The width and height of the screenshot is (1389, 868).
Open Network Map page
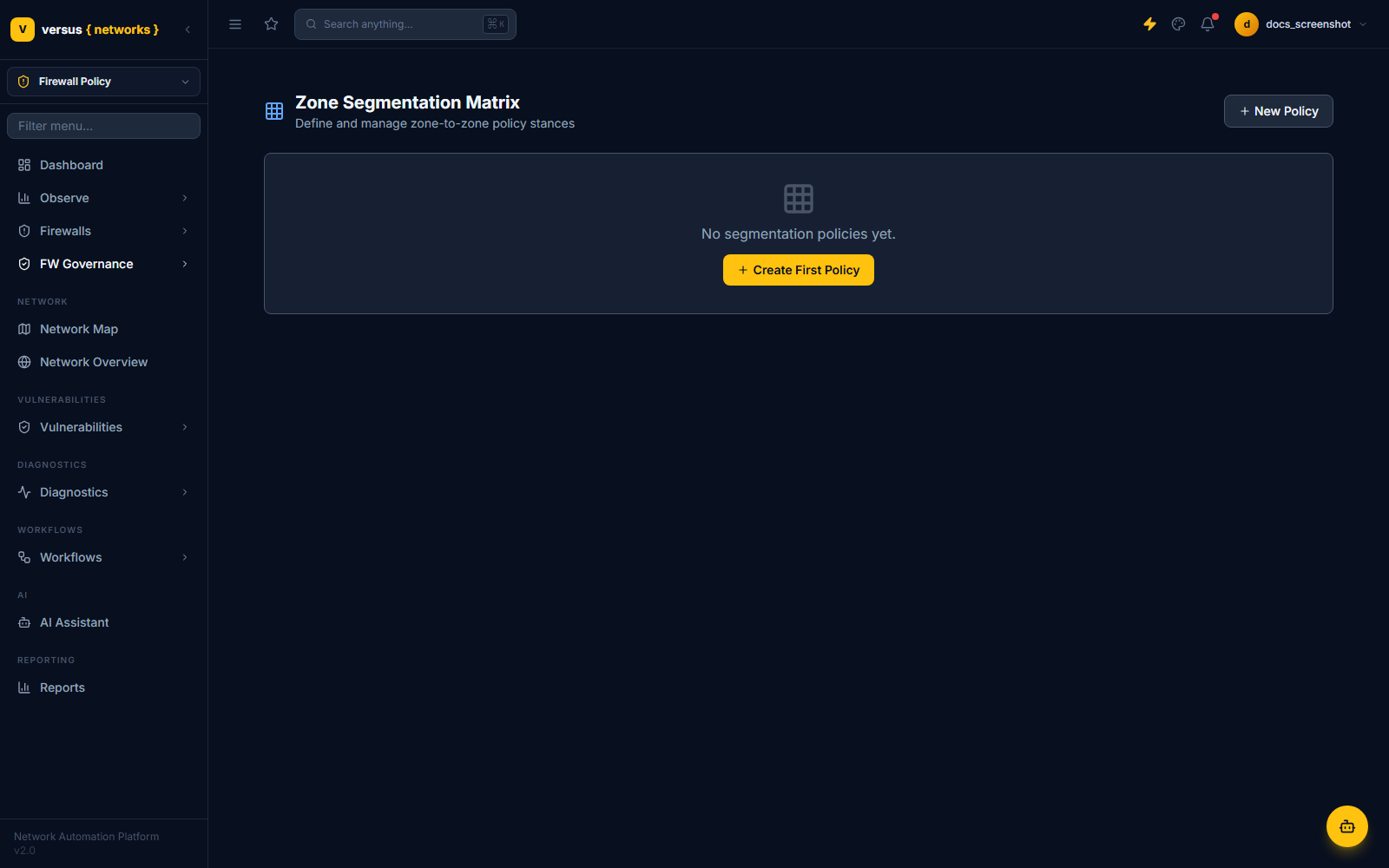(103, 329)
